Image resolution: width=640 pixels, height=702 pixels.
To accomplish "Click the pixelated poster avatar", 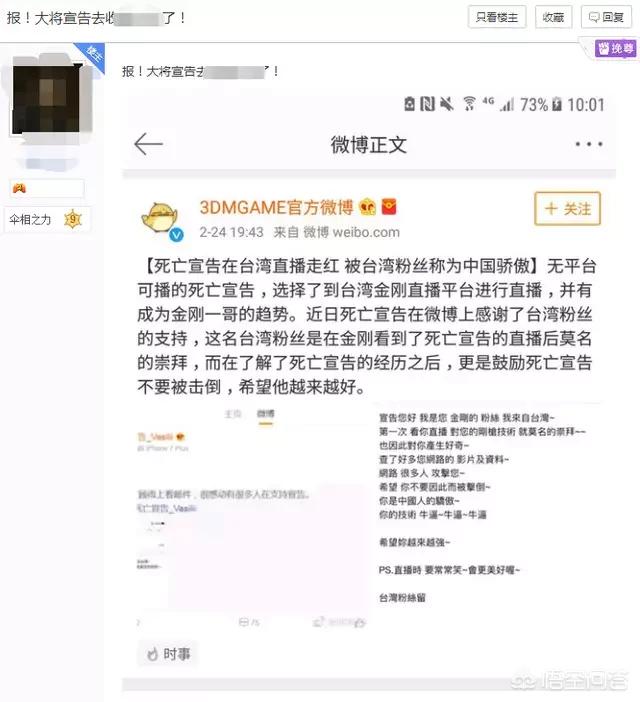I will (47, 98).
